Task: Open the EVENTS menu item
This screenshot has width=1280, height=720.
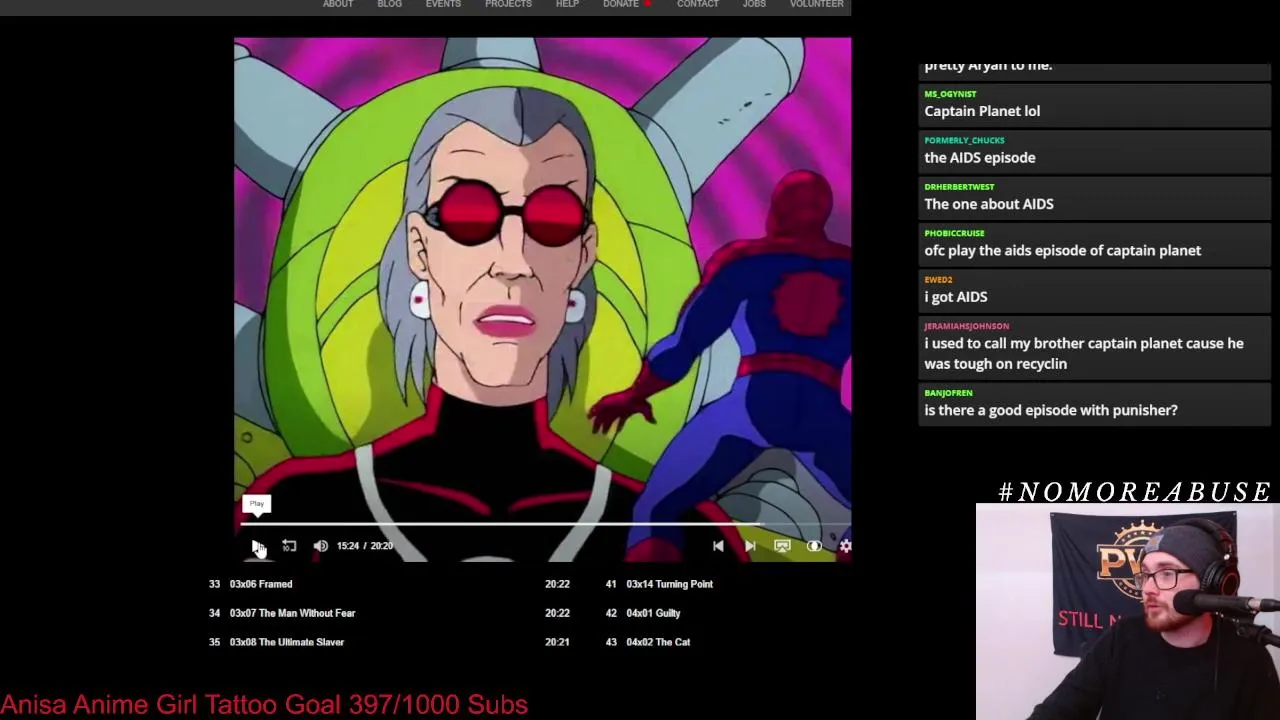Action: tap(443, 4)
